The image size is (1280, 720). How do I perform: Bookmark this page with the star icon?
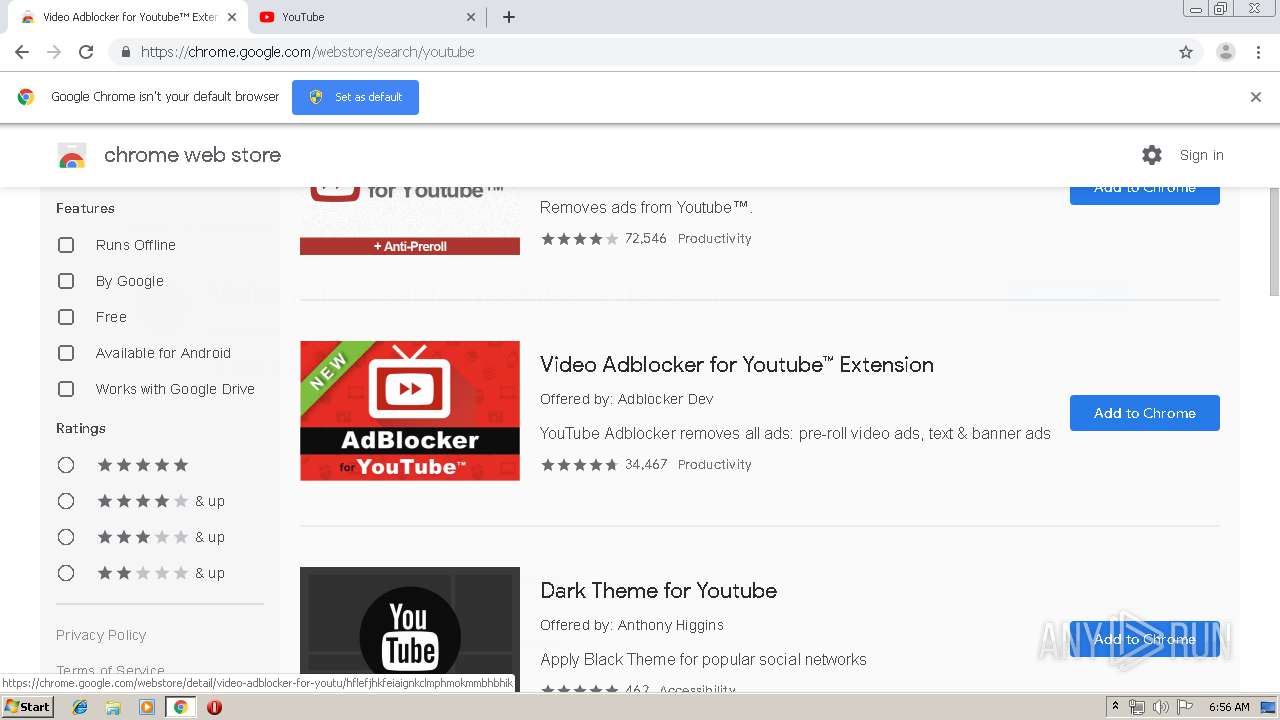click(1186, 52)
